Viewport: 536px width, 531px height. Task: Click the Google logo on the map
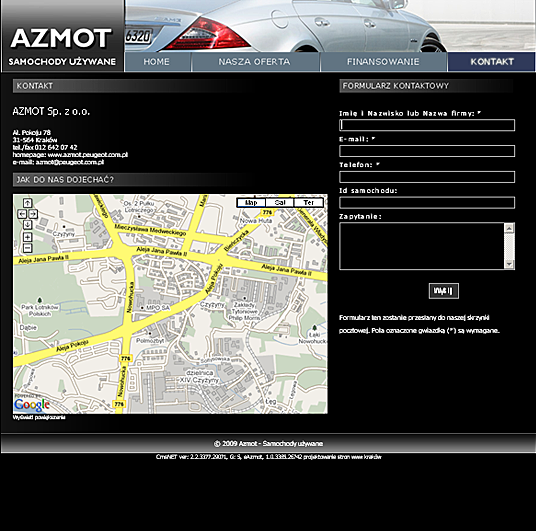[32, 405]
